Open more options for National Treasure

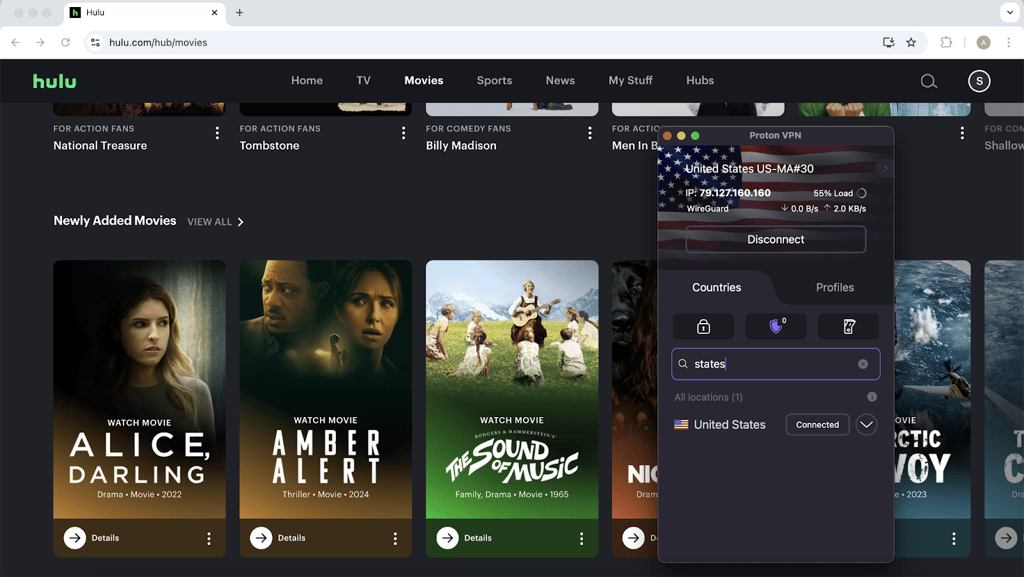click(x=217, y=133)
